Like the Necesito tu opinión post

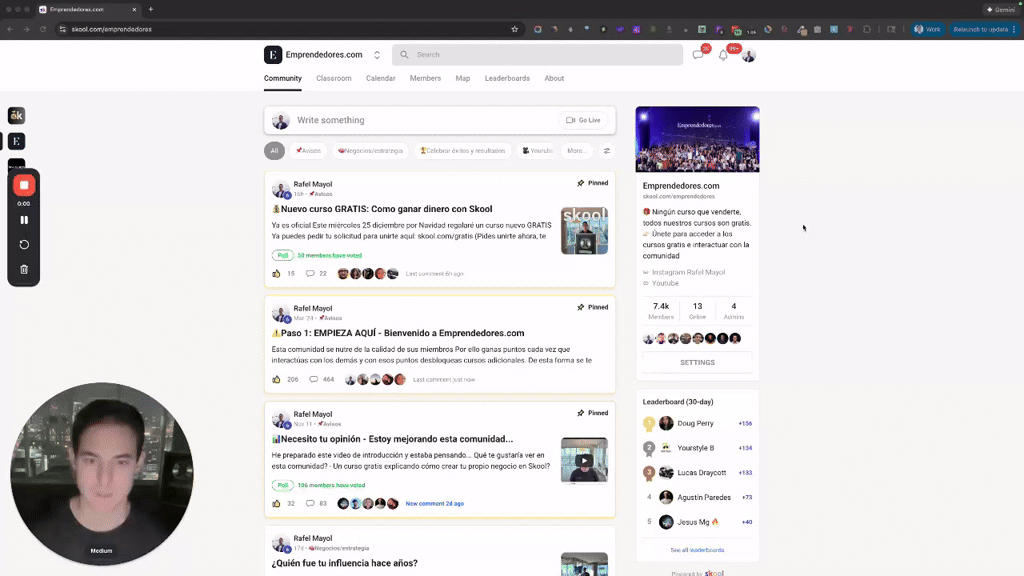point(276,504)
